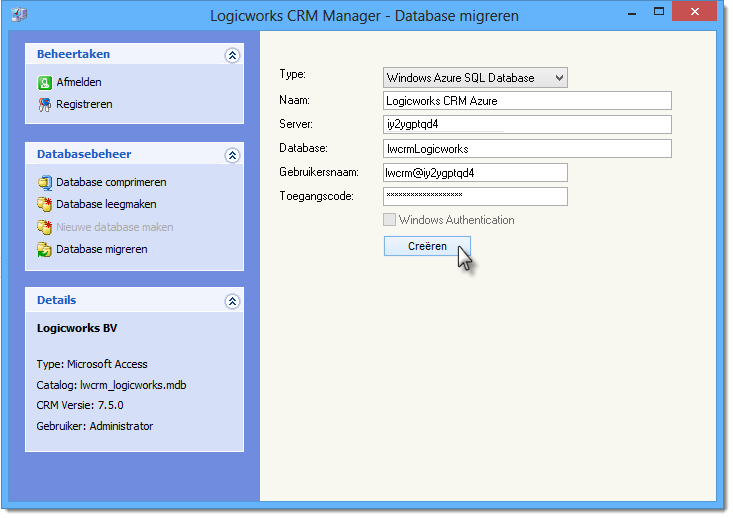
Task: Click the Logicworks BV heading
Action: click(77, 328)
